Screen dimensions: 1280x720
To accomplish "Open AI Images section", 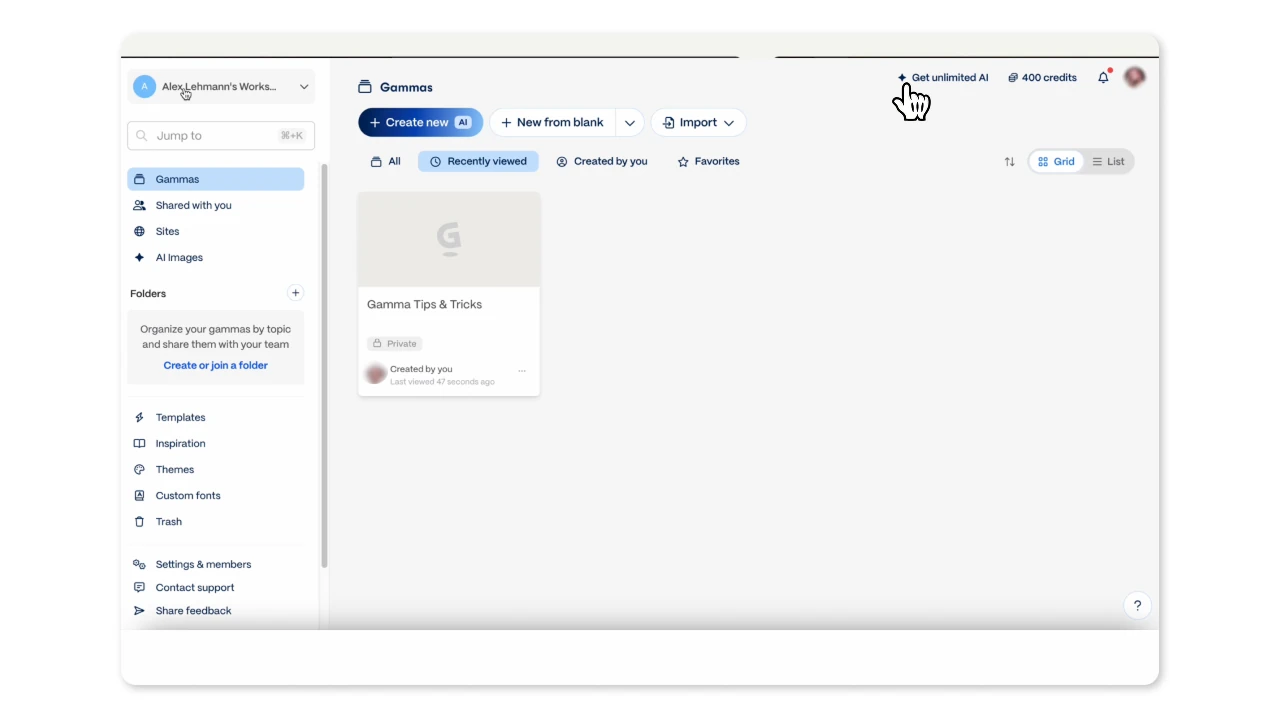I will click(216, 257).
